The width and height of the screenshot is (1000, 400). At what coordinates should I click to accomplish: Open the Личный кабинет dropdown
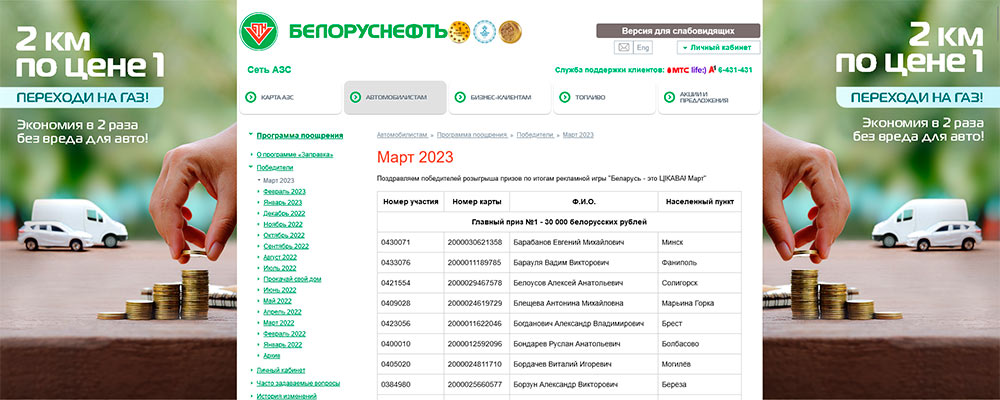point(718,47)
